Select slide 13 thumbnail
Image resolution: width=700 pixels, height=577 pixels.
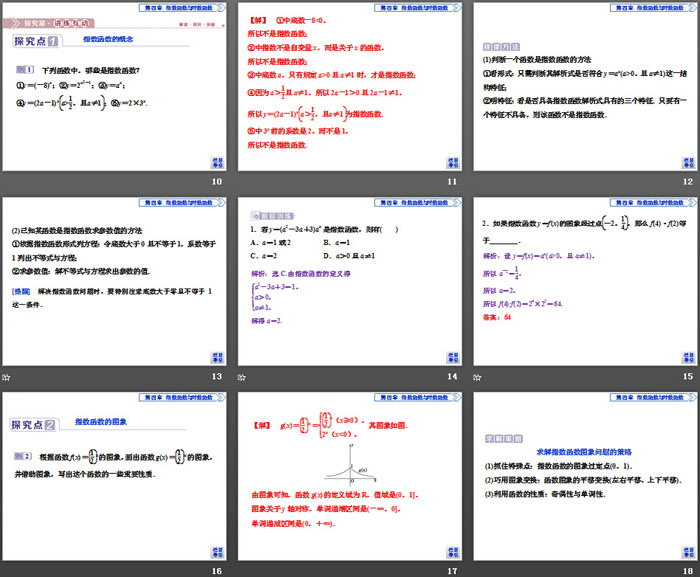coord(114,281)
